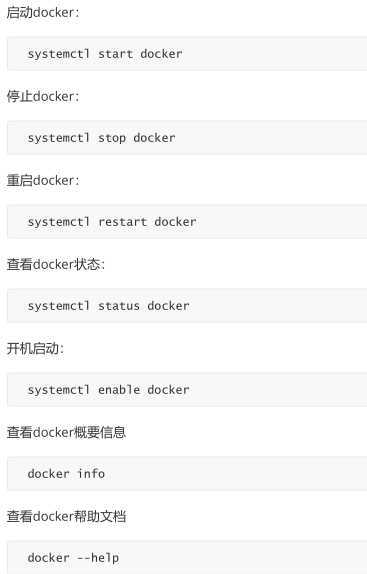Click the 'systemctl status docker' code block
The width and height of the screenshot is (367, 574).
pos(187,306)
